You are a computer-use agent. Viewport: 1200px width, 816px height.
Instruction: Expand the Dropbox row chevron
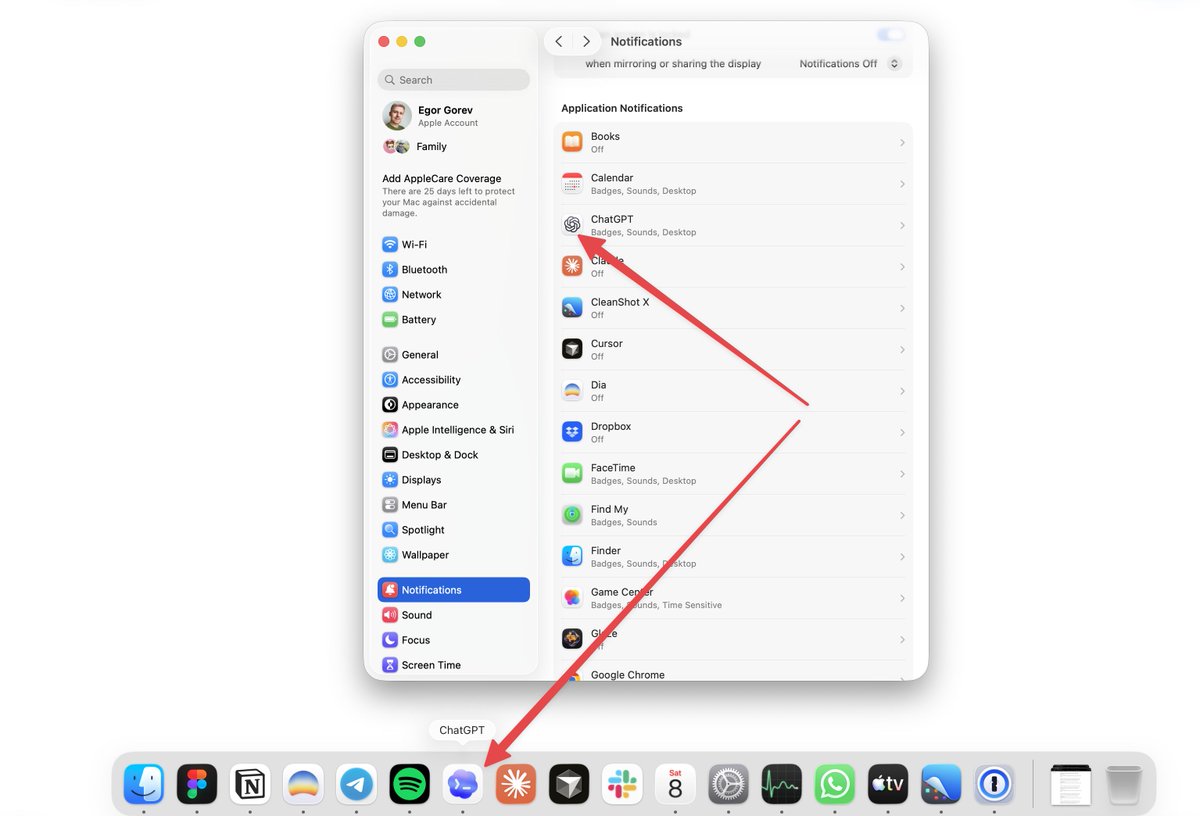click(902, 433)
